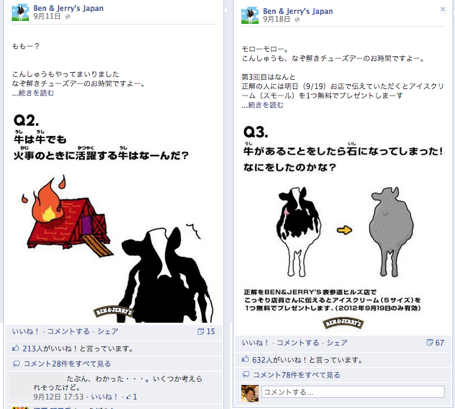Screen dimensions: 455x409
Task: Focus the コメントする comment input field
Action: point(353,392)
